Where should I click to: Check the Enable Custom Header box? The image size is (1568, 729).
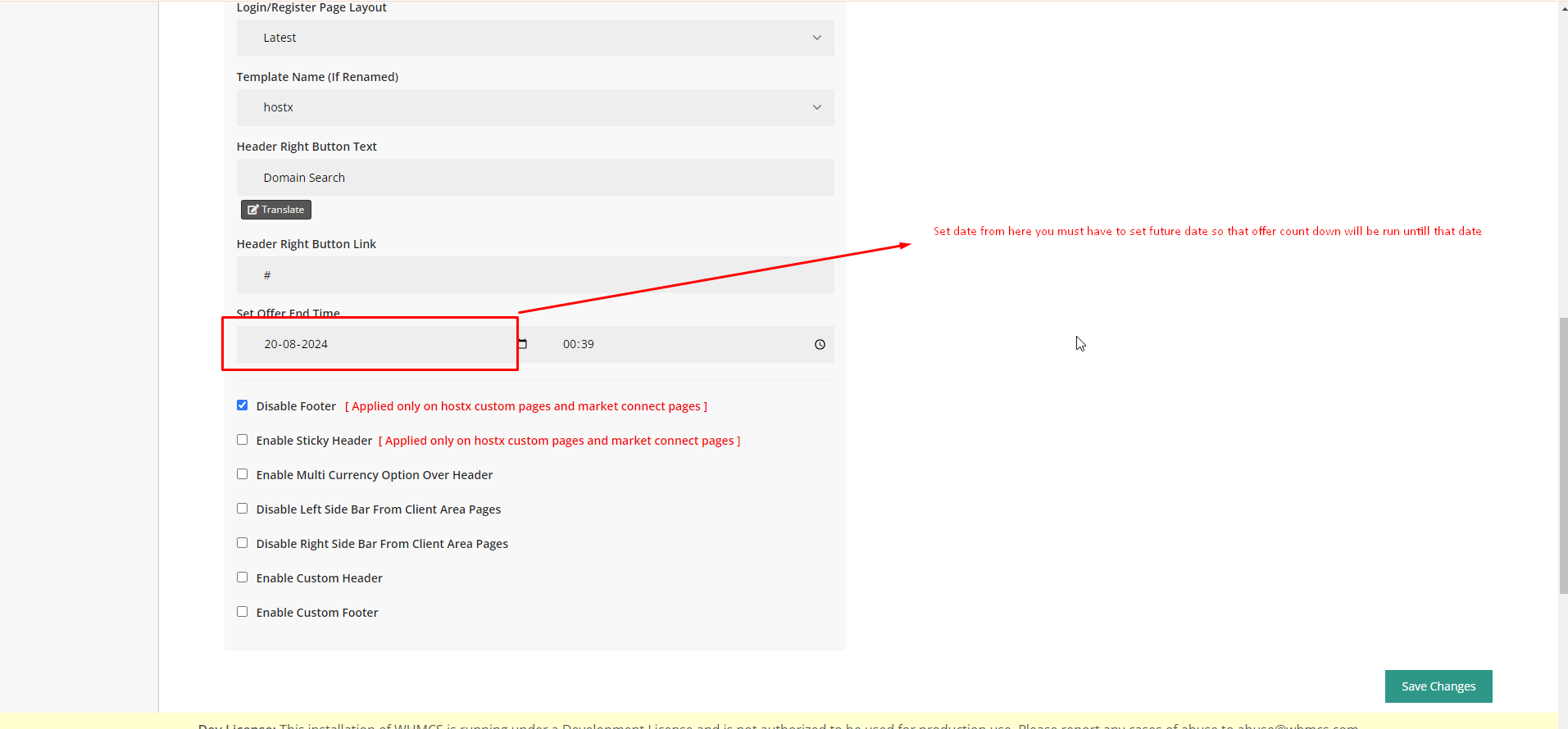pyautogui.click(x=243, y=577)
